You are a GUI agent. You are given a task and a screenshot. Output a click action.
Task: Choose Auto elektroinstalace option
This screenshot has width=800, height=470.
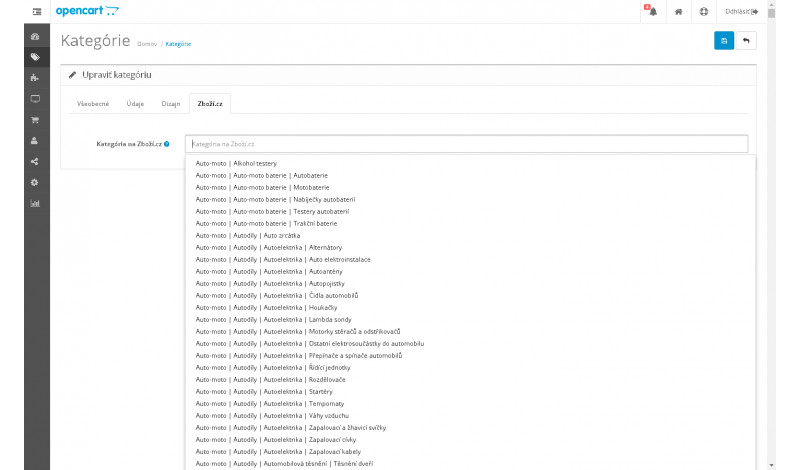470,260
